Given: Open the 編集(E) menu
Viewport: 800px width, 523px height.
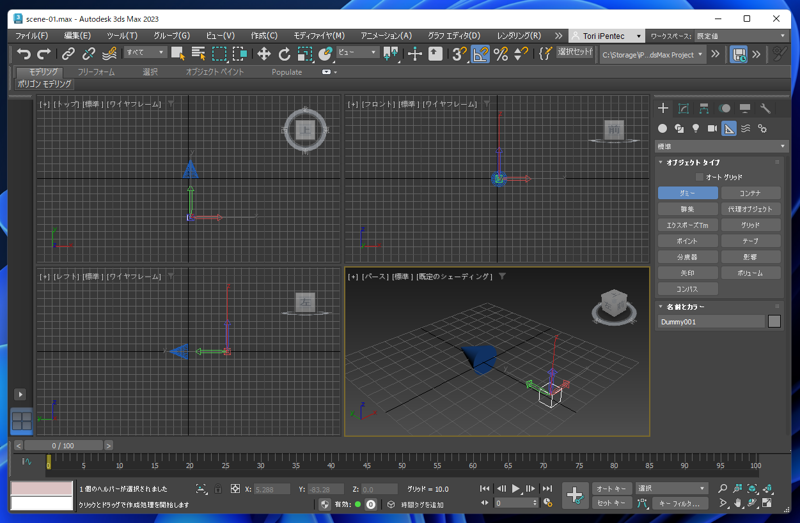Looking at the screenshot, I should 78,36.
